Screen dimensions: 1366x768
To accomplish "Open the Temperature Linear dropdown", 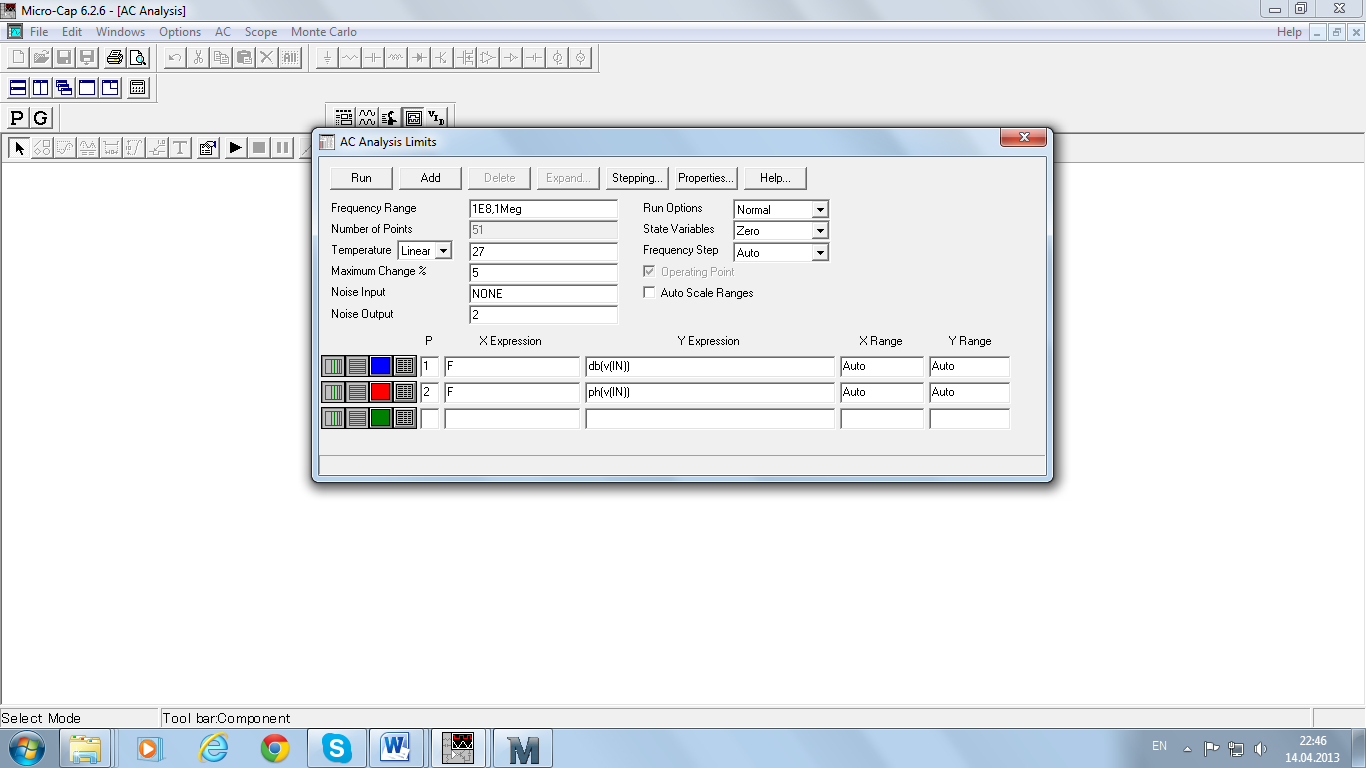I will pyautogui.click(x=443, y=251).
